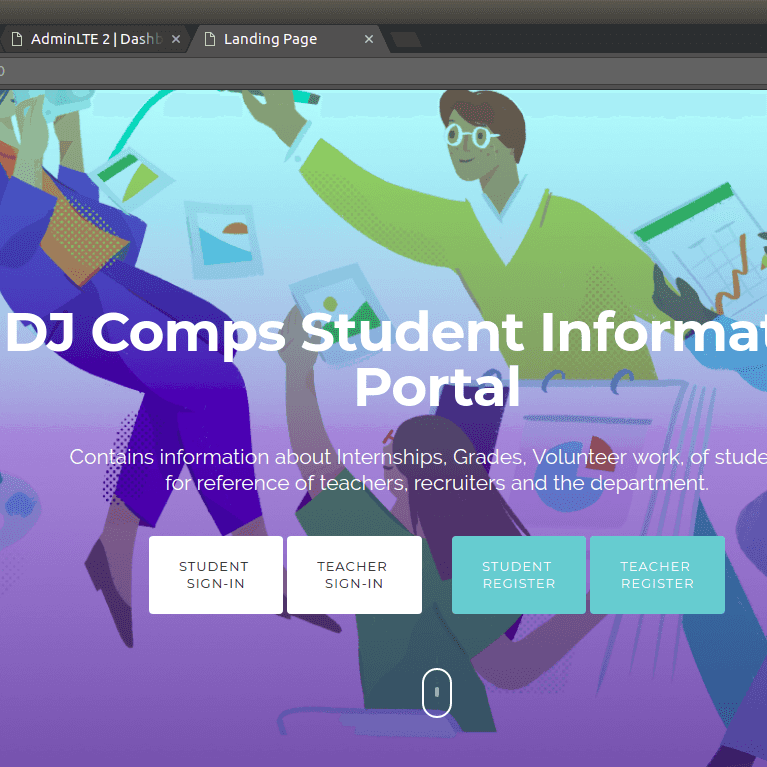This screenshot has width=767, height=767.
Task: Select the Landing Page tab
Action: 289,39
